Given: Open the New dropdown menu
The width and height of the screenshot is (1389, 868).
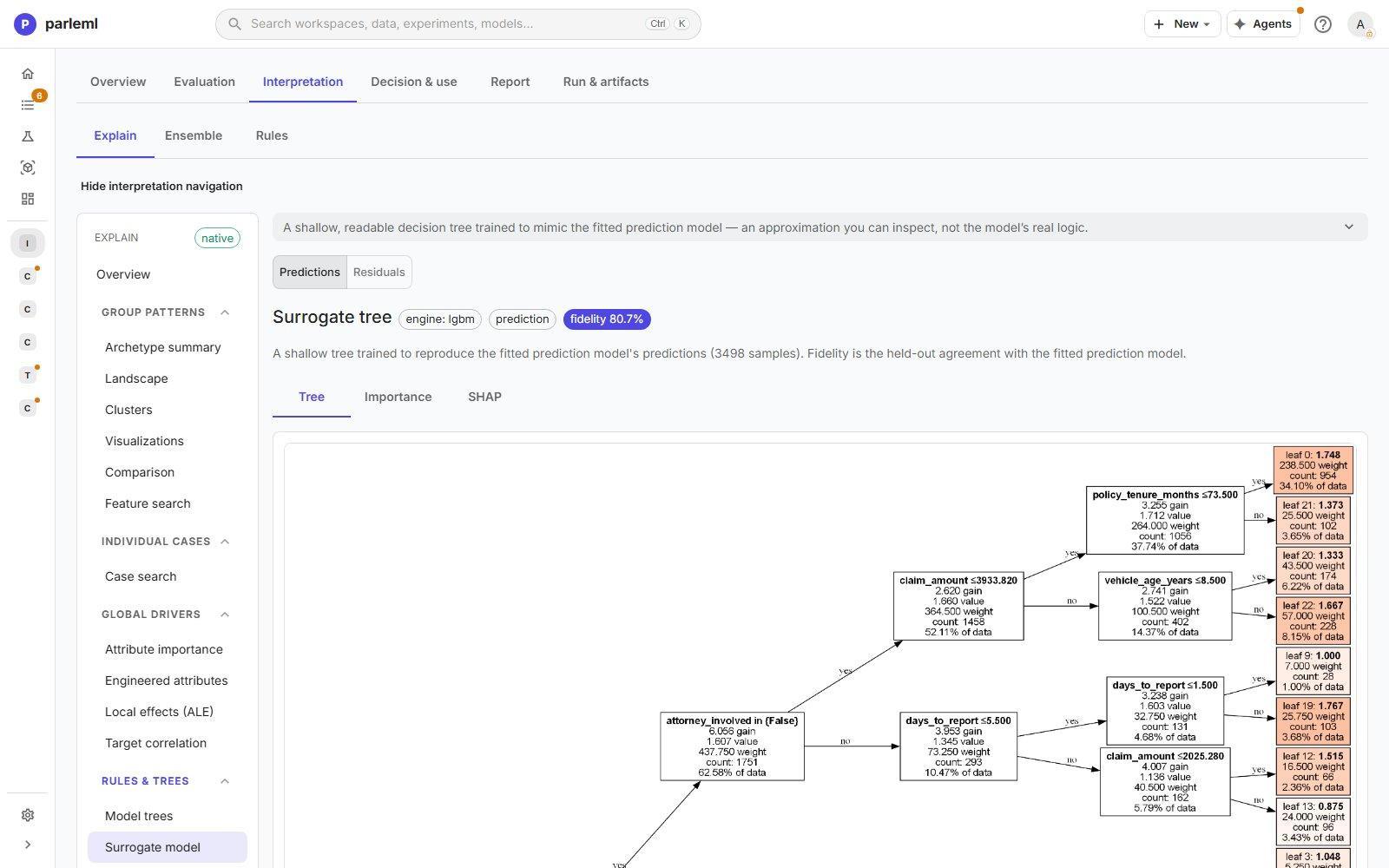Looking at the screenshot, I should (x=1182, y=24).
